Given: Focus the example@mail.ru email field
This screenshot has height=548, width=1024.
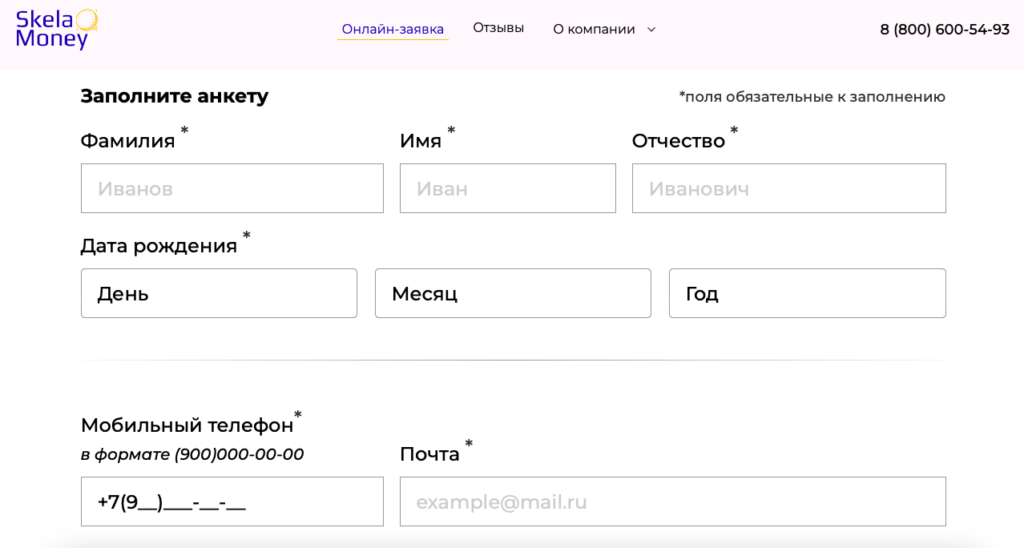Looking at the screenshot, I should tap(672, 501).
